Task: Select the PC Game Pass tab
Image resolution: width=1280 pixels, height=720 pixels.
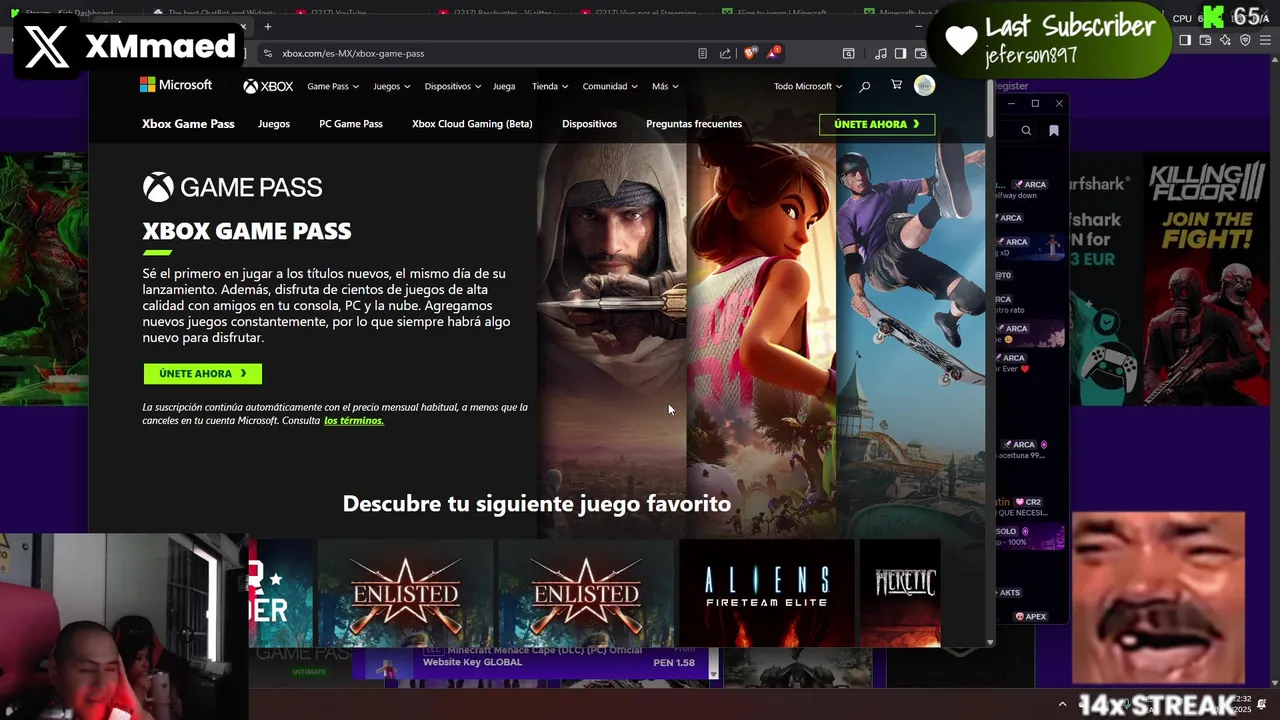Action: click(x=351, y=124)
